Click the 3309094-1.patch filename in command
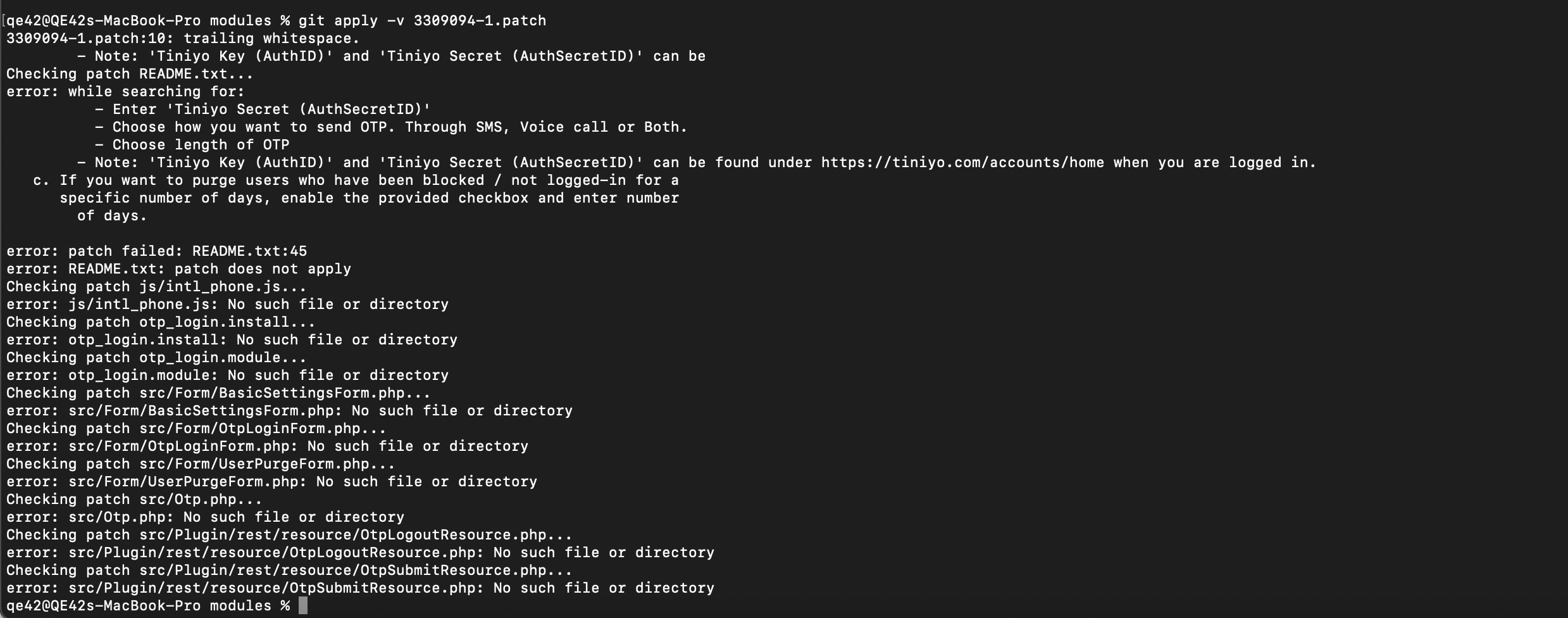 [x=480, y=21]
